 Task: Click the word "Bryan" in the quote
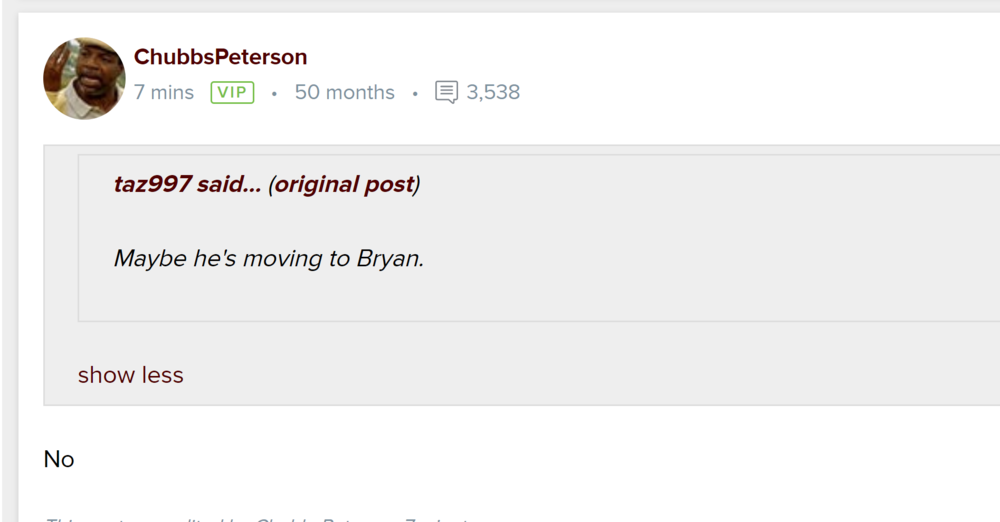[x=387, y=258]
